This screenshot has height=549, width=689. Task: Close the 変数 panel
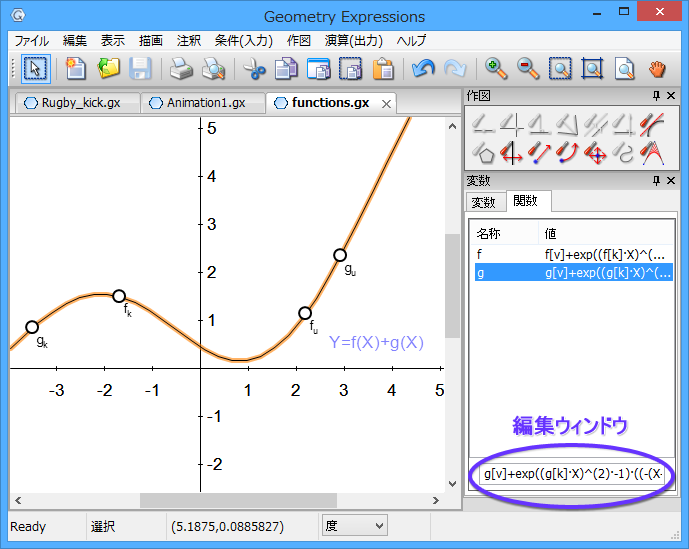(671, 180)
